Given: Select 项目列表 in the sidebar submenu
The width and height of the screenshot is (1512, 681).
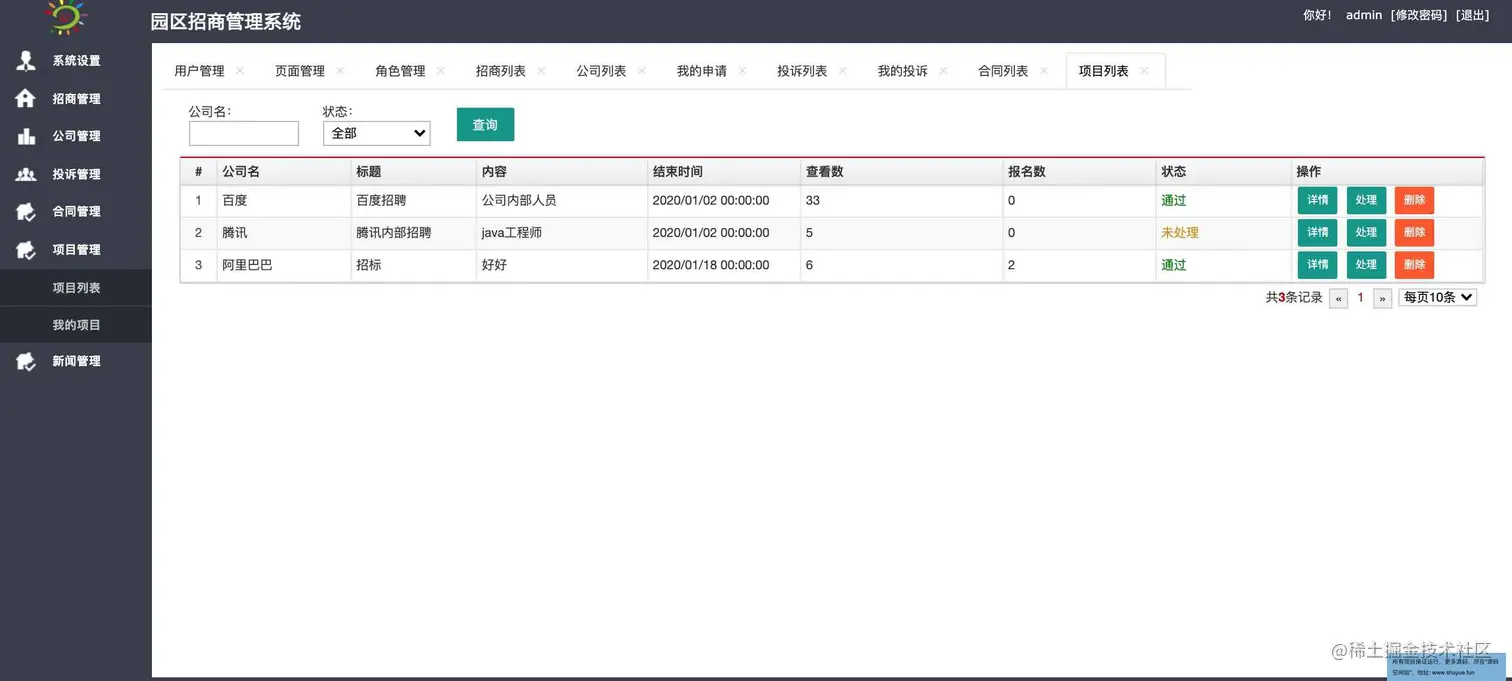Looking at the screenshot, I should 76,288.
